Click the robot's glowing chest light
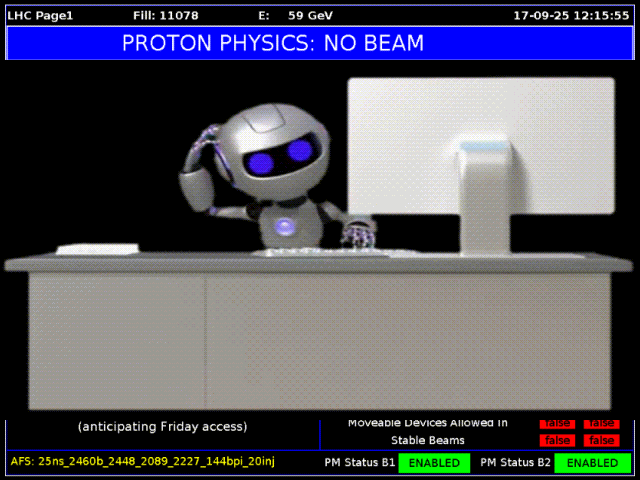Viewport: 640px width, 480px height. [287, 225]
